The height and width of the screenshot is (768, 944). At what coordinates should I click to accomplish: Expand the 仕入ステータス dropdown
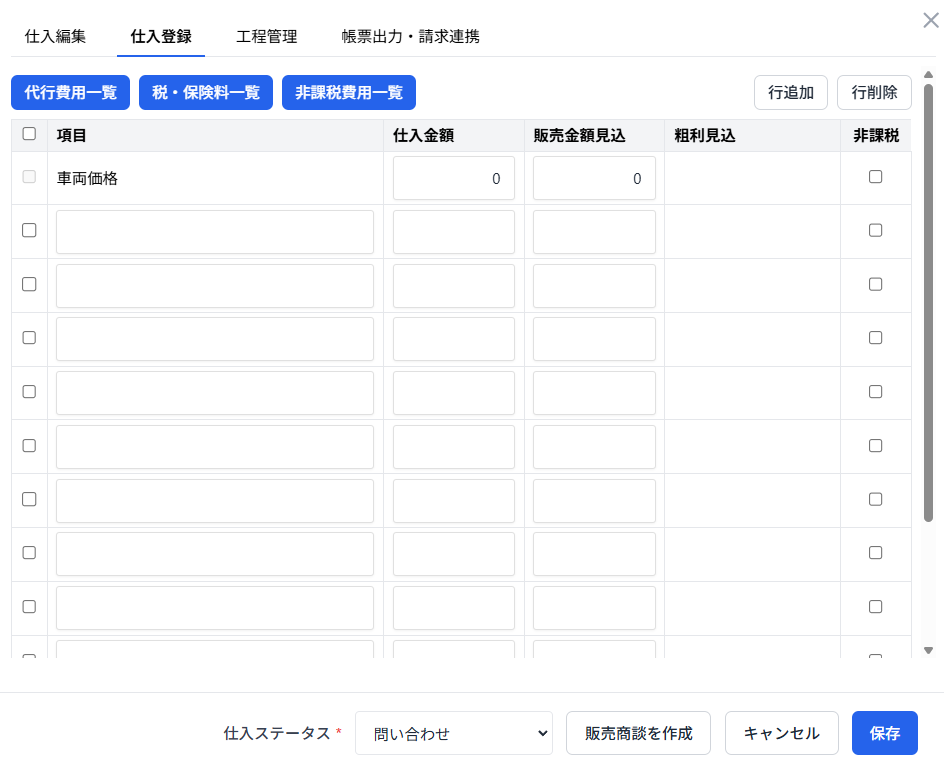point(453,733)
